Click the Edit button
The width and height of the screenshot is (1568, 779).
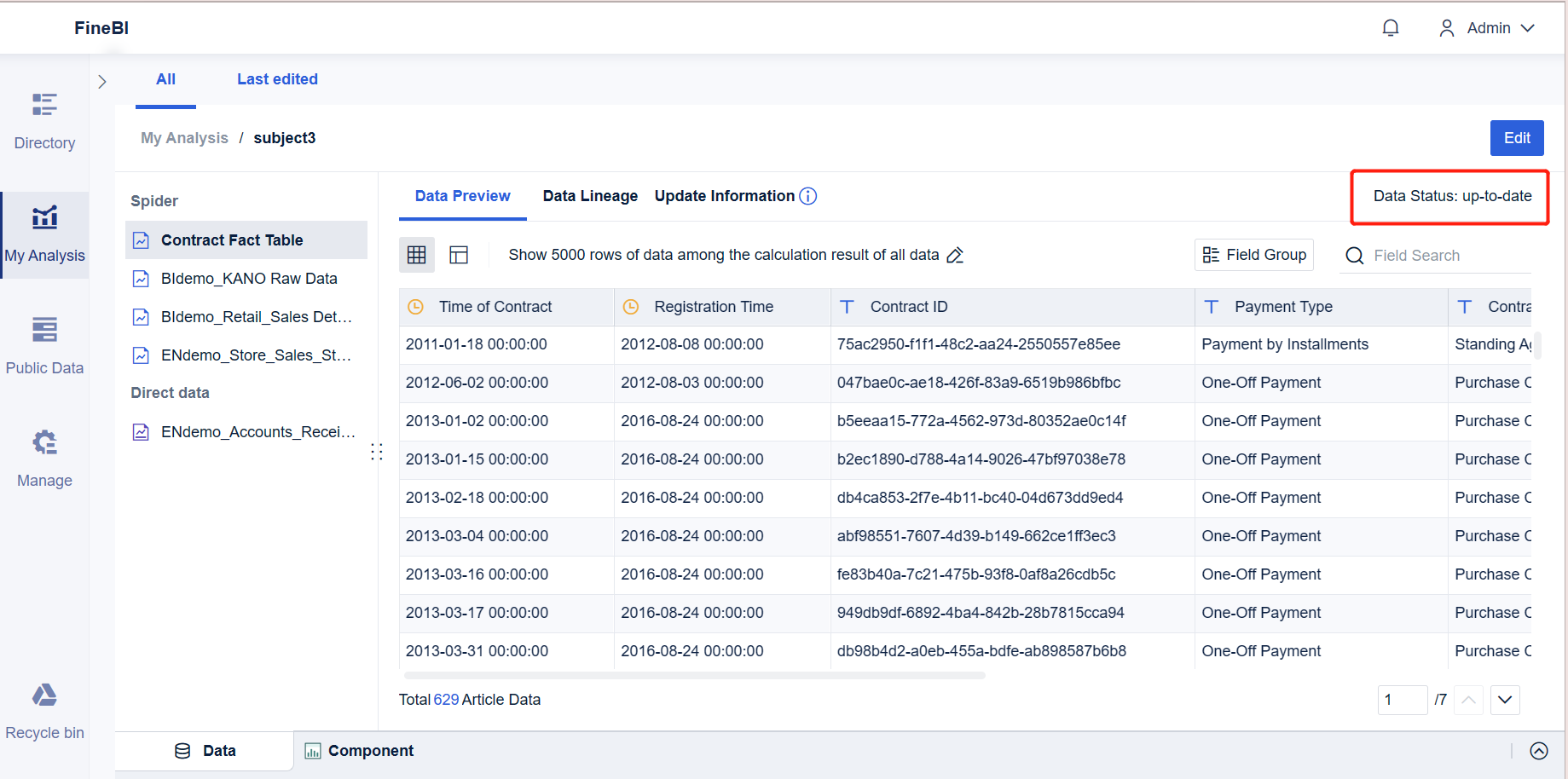click(1517, 137)
